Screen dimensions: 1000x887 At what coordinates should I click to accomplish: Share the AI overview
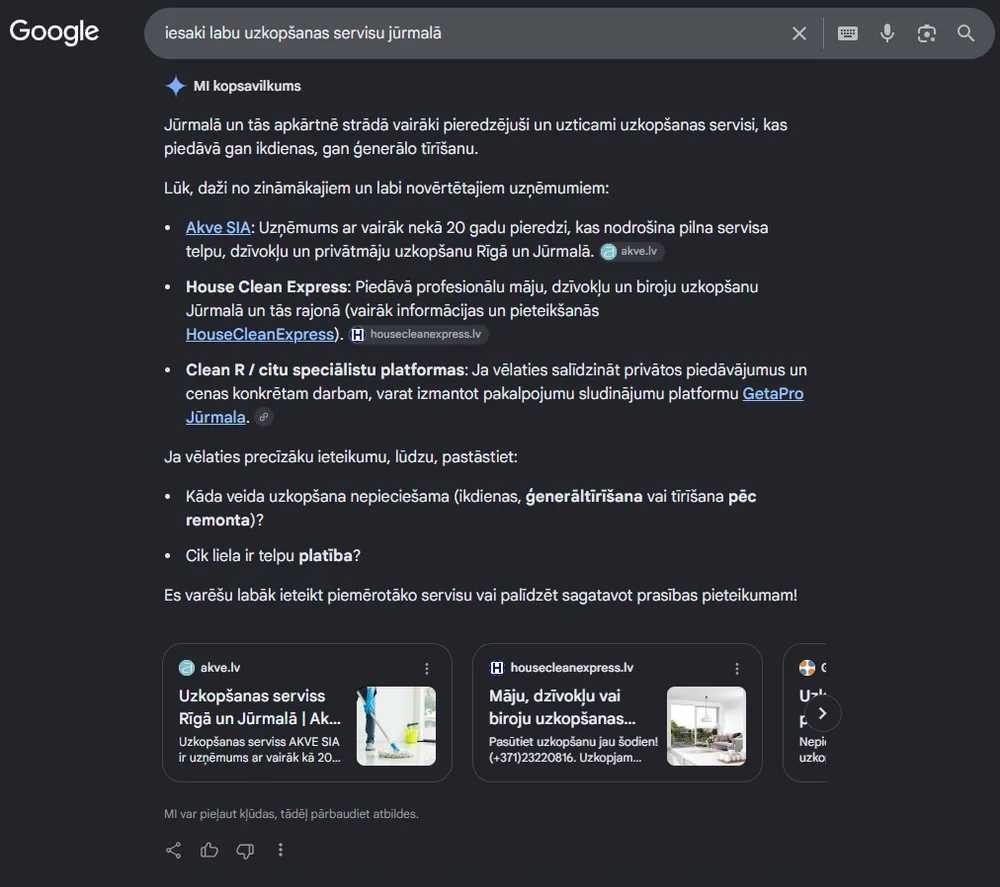tap(173, 850)
